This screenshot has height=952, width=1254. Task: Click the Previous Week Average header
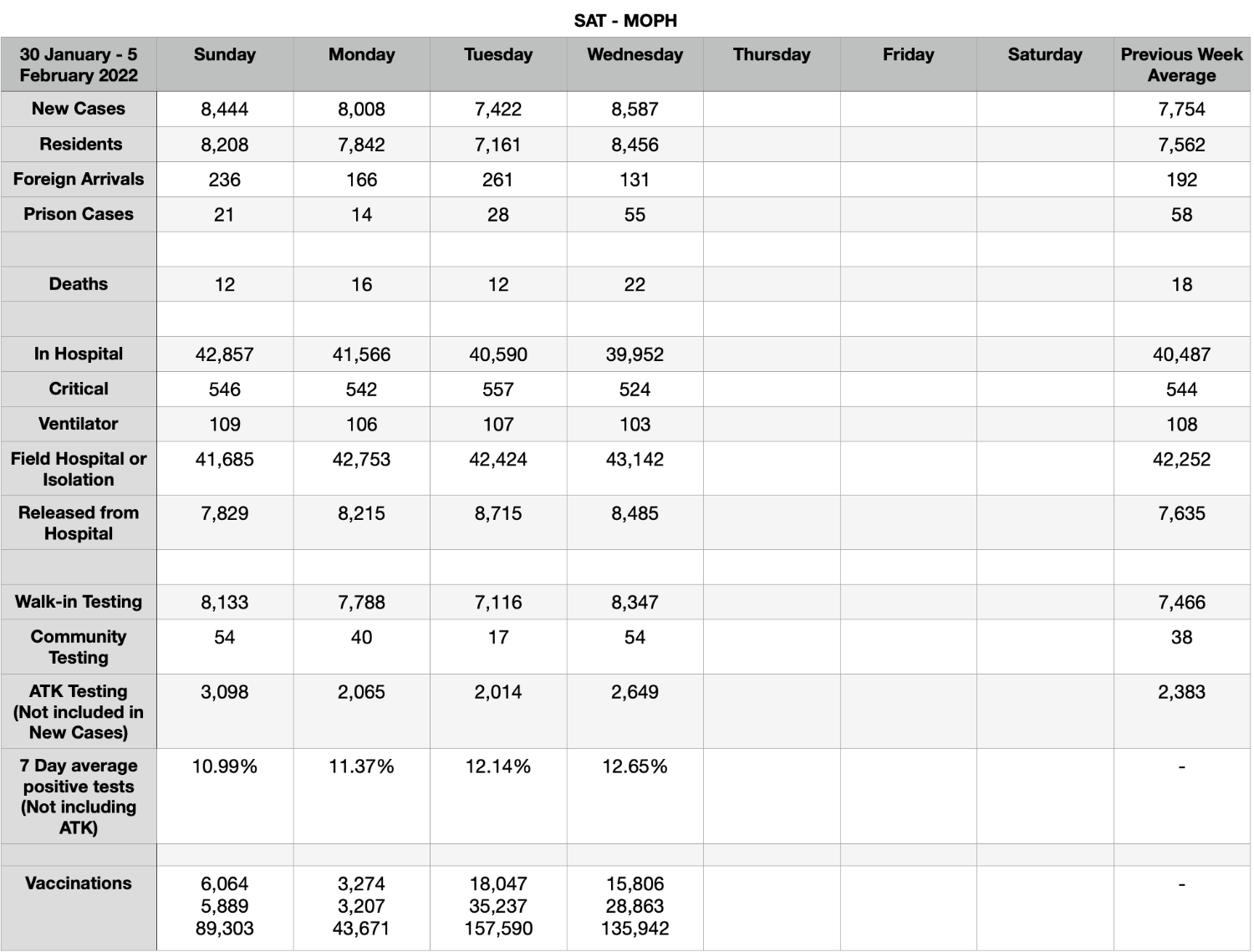pos(1181,64)
